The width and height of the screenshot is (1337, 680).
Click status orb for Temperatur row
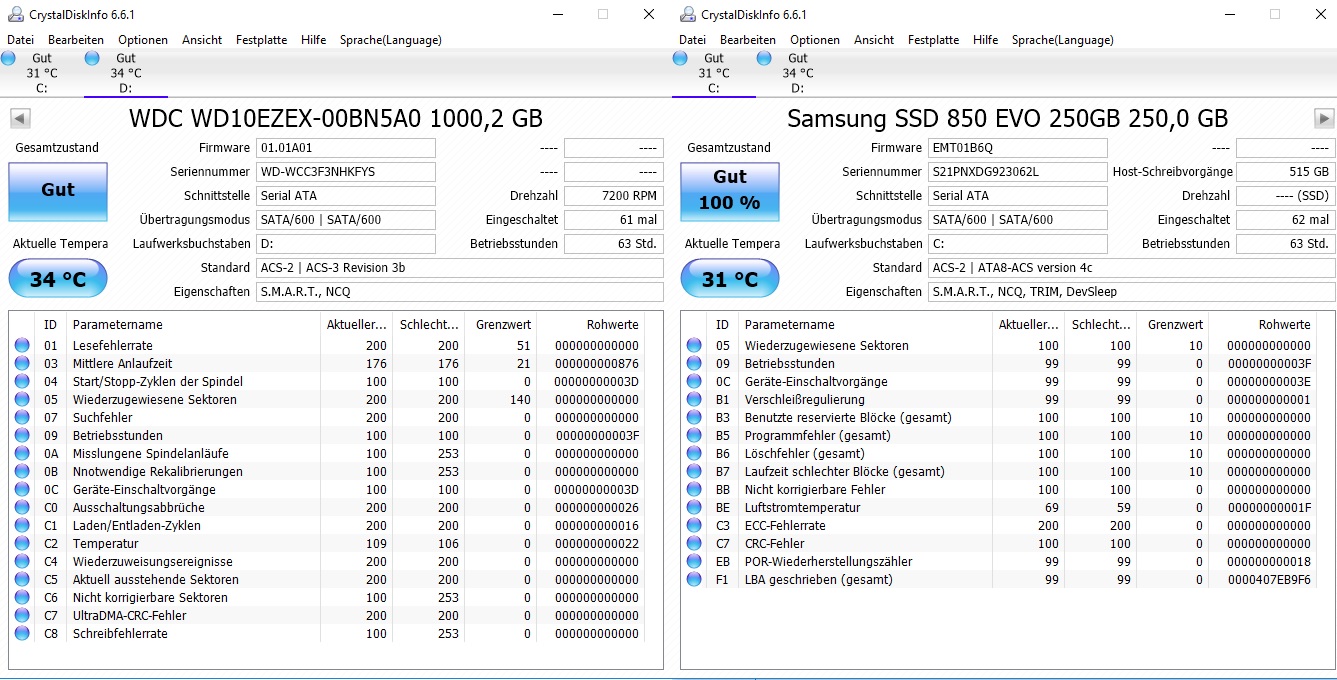[22, 544]
